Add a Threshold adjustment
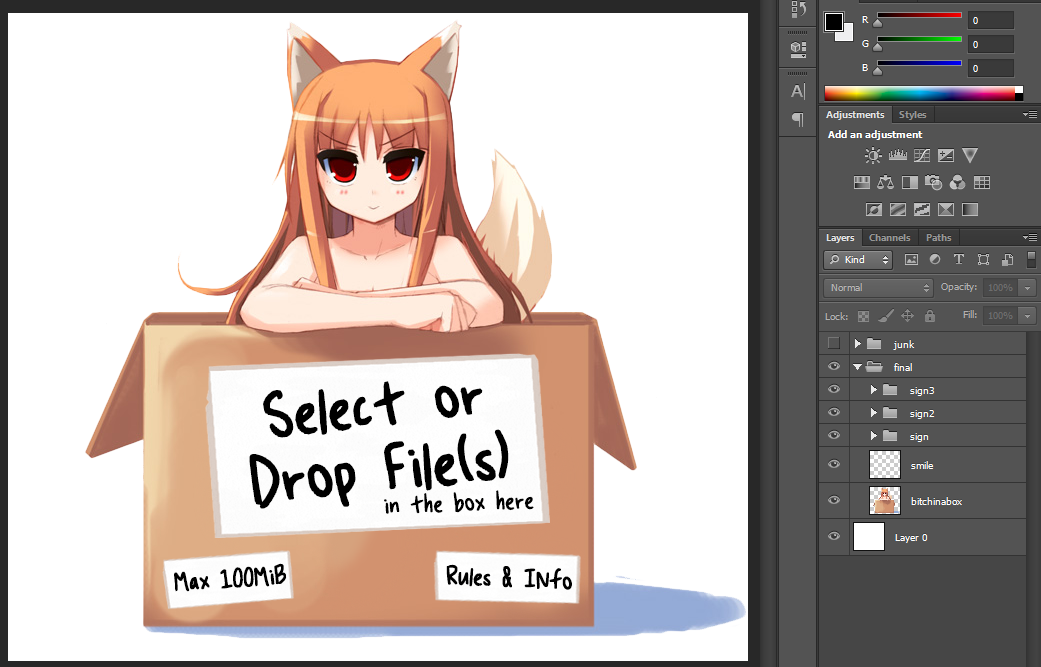The height and width of the screenshot is (667, 1041). (921, 210)
